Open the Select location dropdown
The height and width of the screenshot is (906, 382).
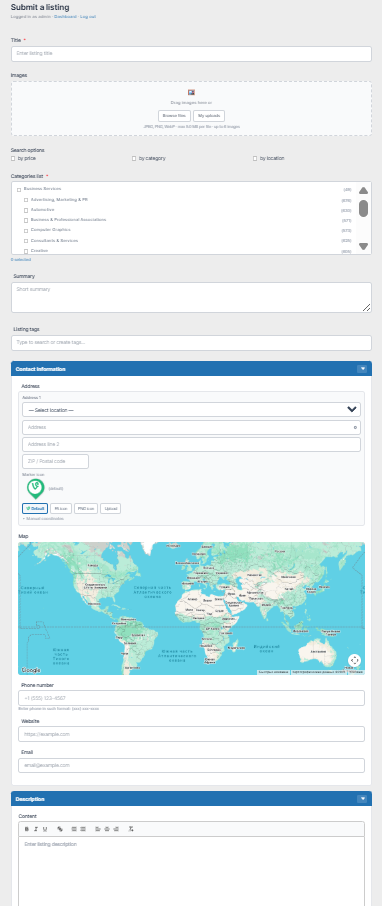[191, 410]
